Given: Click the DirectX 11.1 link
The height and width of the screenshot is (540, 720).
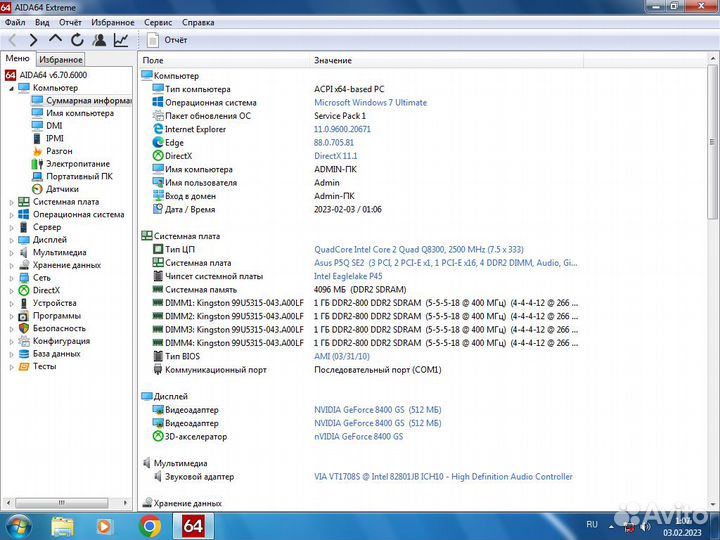Looking at the screenshot, I should coord(336,156).
